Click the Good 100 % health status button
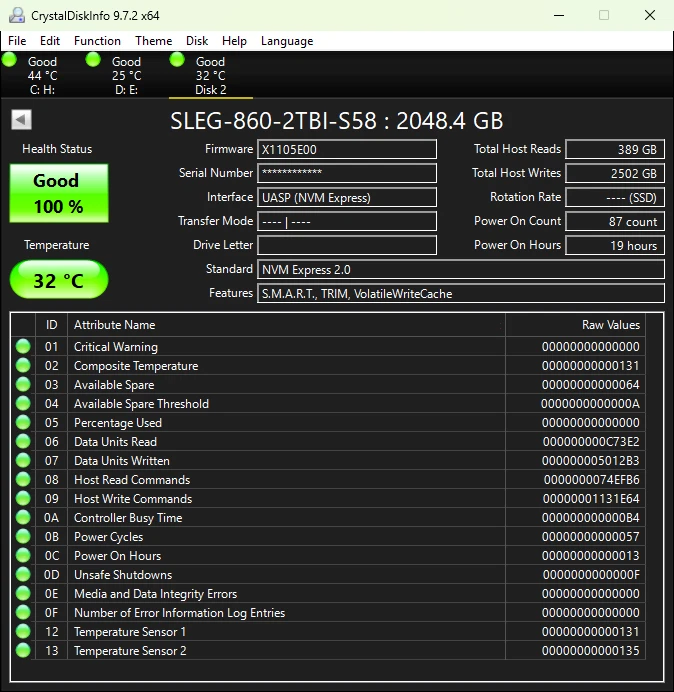The height and width of the screenshot is (692, 674). pos(59,193)
